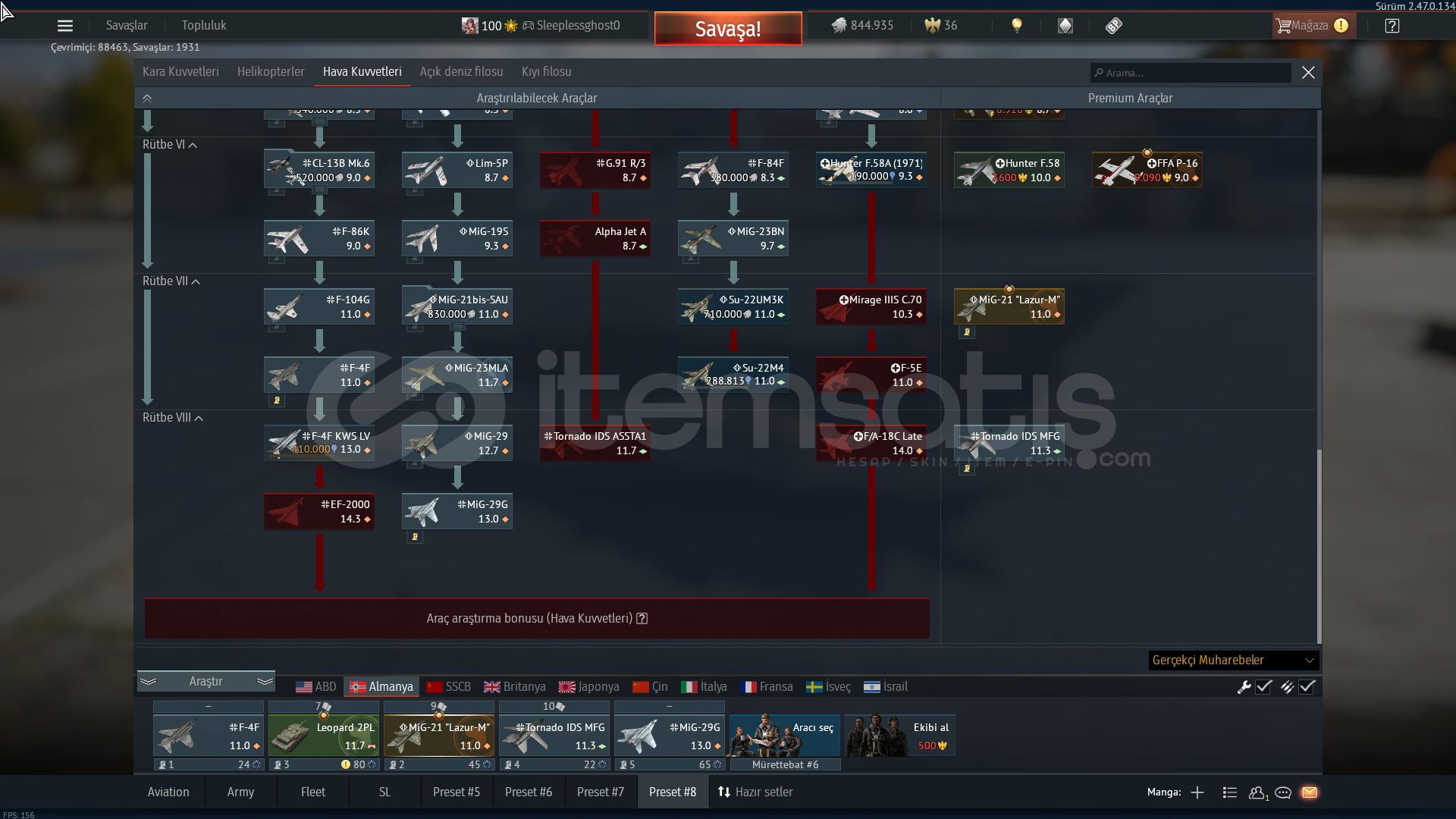The height and width of the screenshot is (819, 1456).
Task: Select the F-104G aircraft
Action: click(x=319, y=306)
